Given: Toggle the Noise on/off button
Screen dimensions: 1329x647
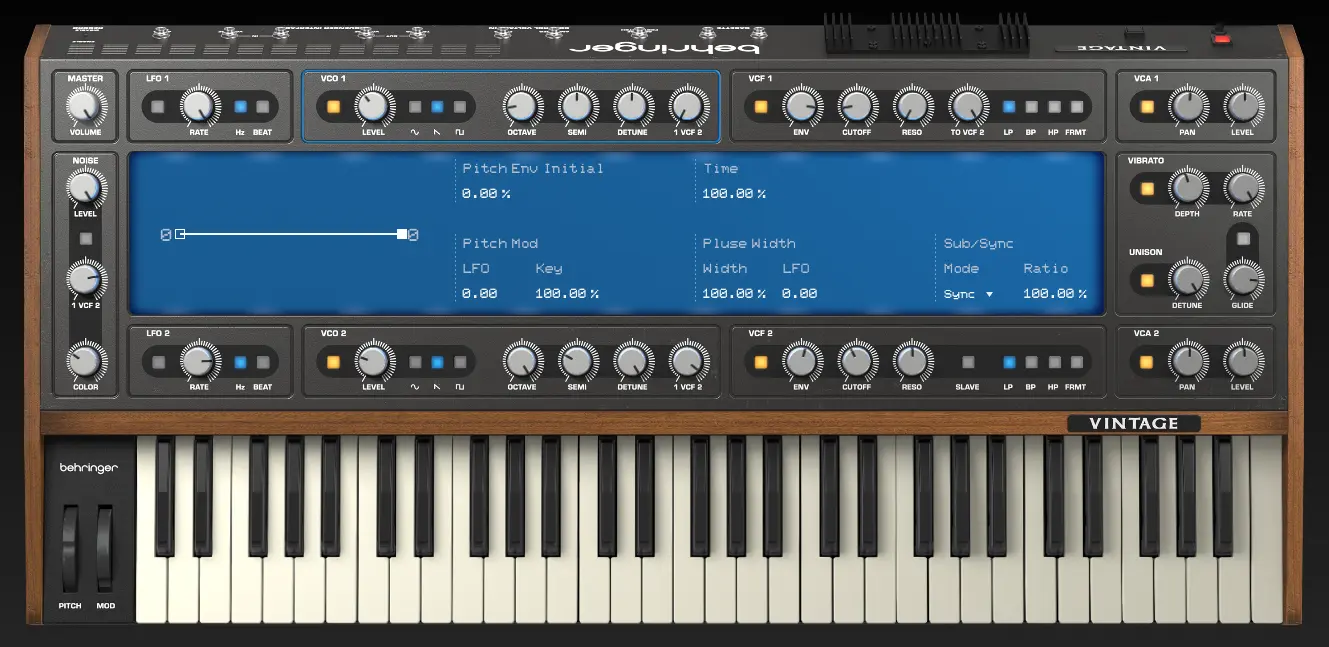Looking at the screenshot, I should click(86, 238).
